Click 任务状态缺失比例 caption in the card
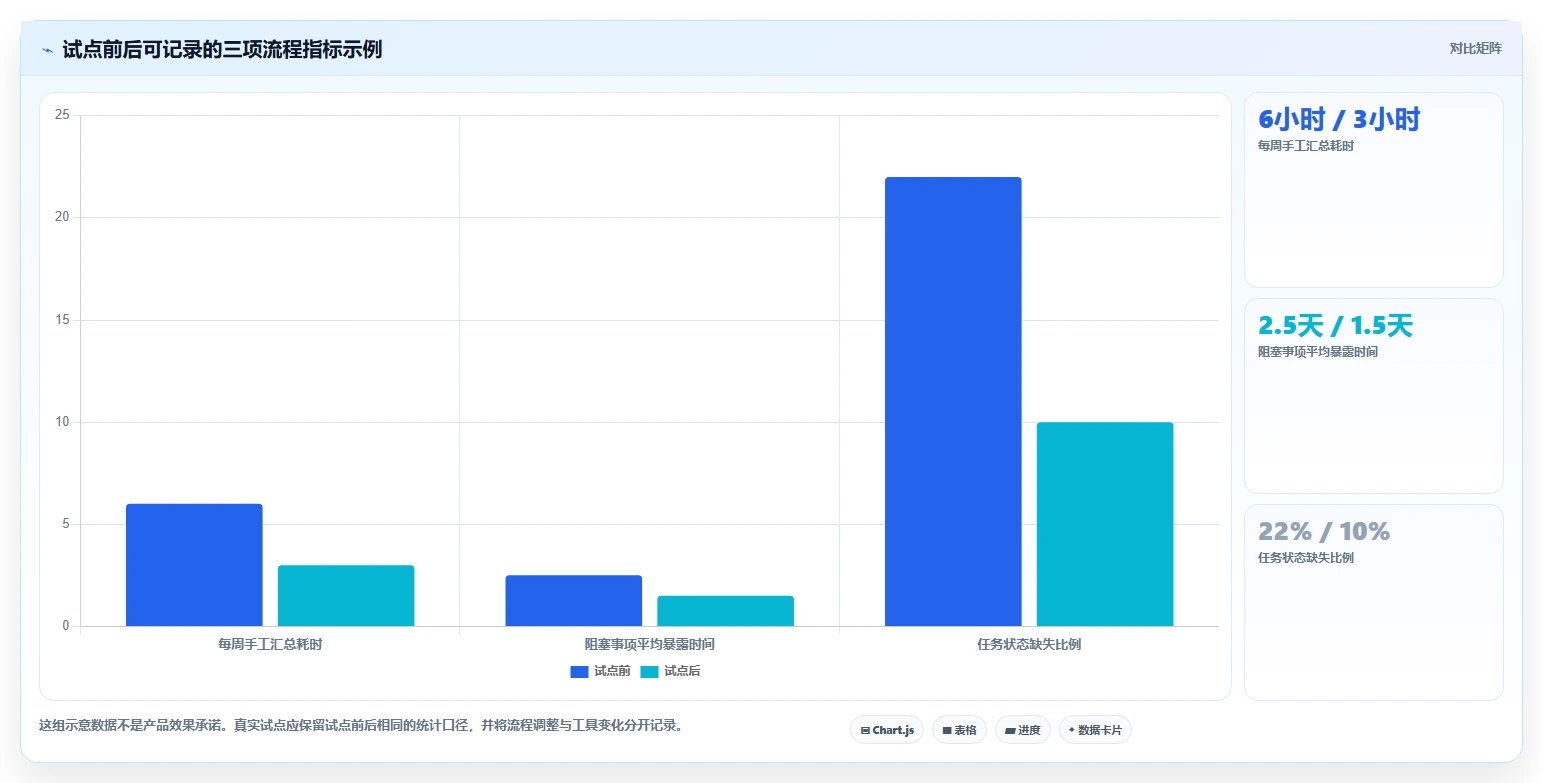The height and width of the screenshot is (783, 1543). 1306,558
